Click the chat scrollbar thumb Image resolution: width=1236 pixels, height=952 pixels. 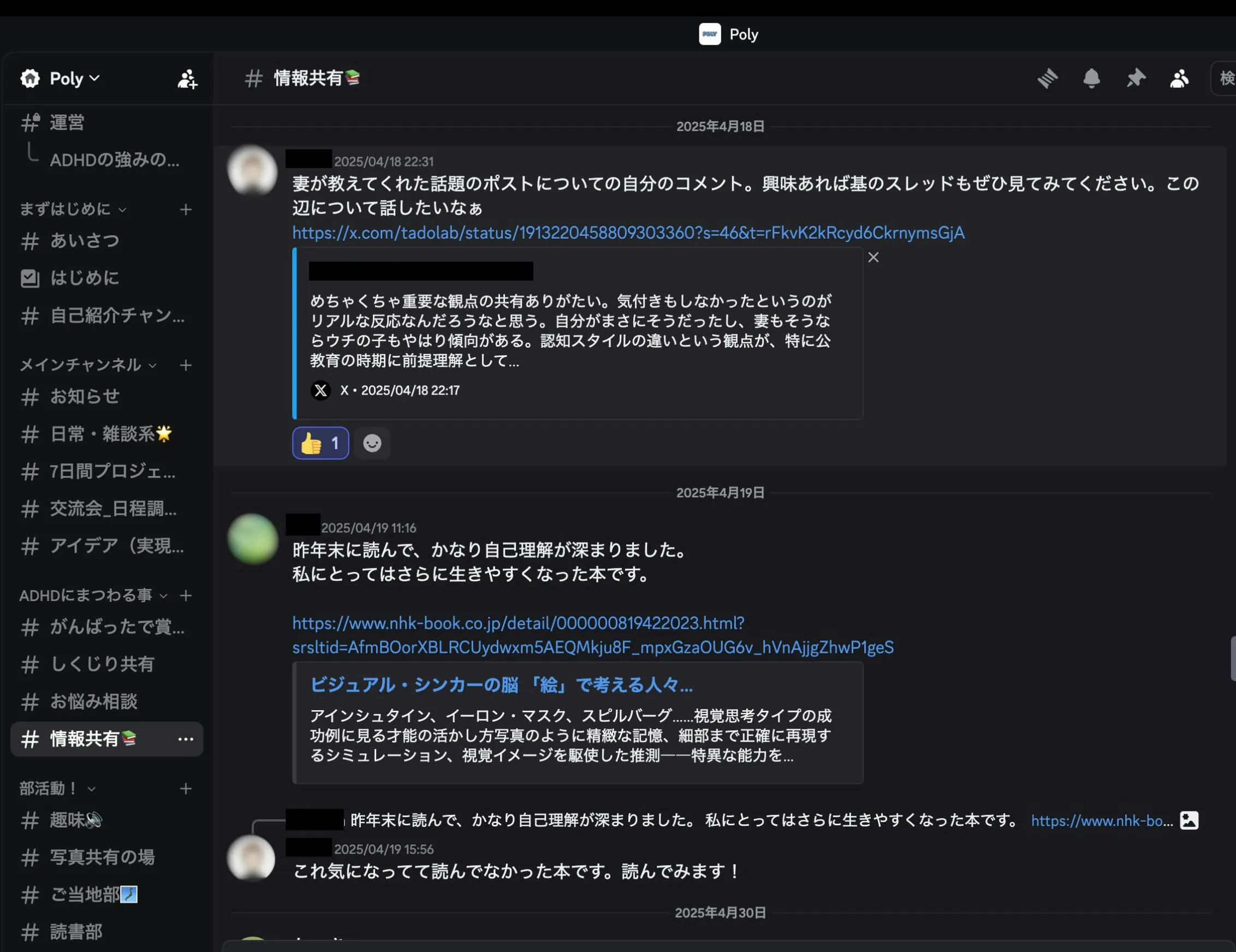[x=1233, y=658]
